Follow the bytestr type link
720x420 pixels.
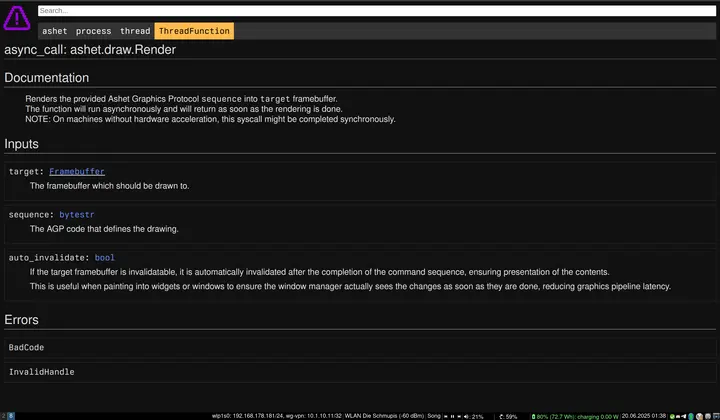[x=78, y=215]
